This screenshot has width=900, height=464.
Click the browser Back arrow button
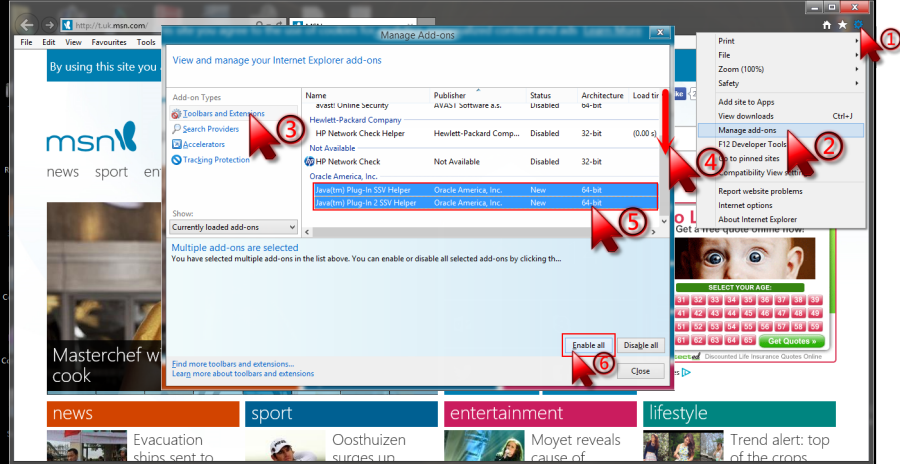(x=26, y=25)
